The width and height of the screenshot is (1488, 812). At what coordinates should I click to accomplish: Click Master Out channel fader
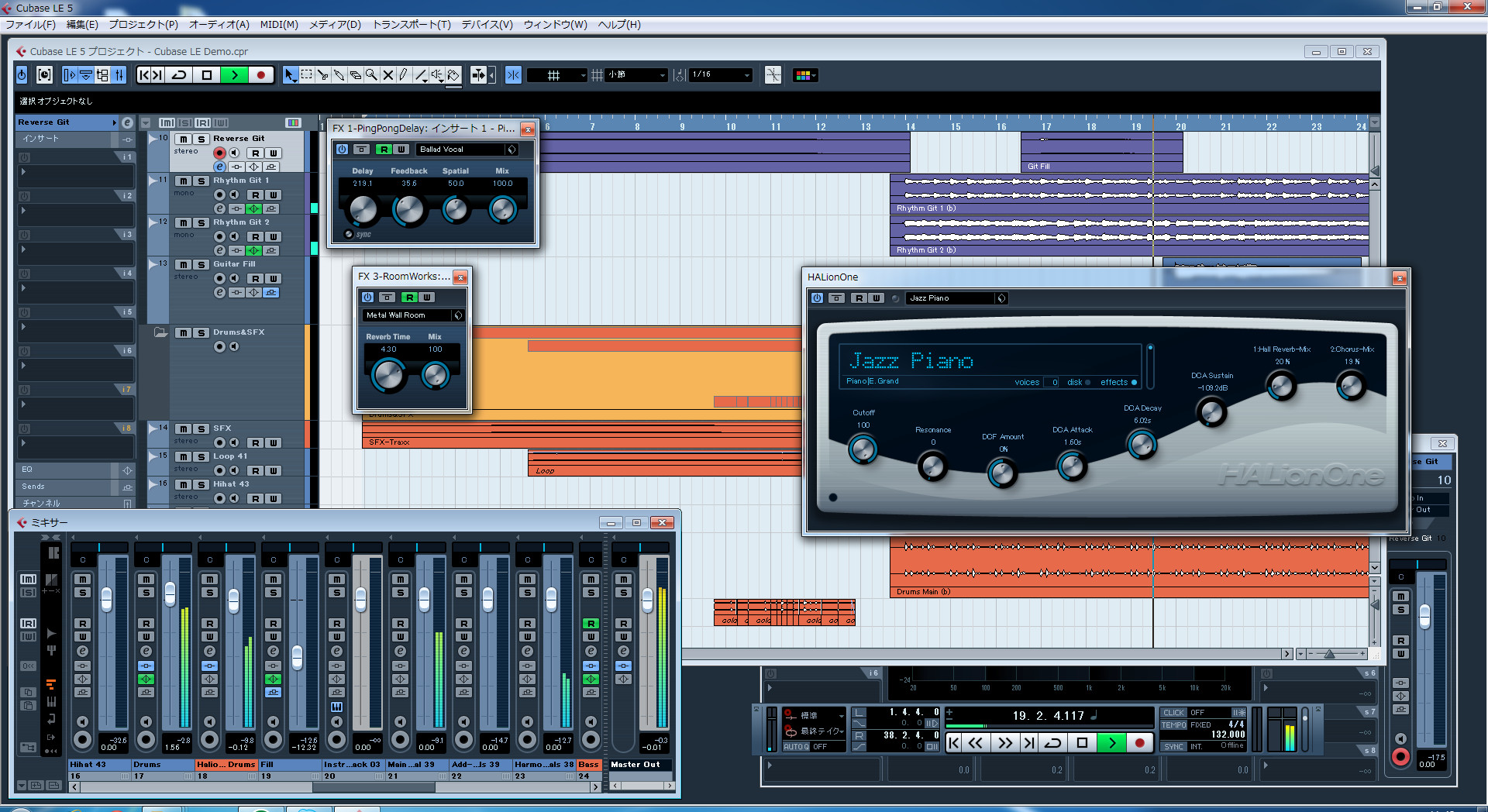[x=647, y=599]
